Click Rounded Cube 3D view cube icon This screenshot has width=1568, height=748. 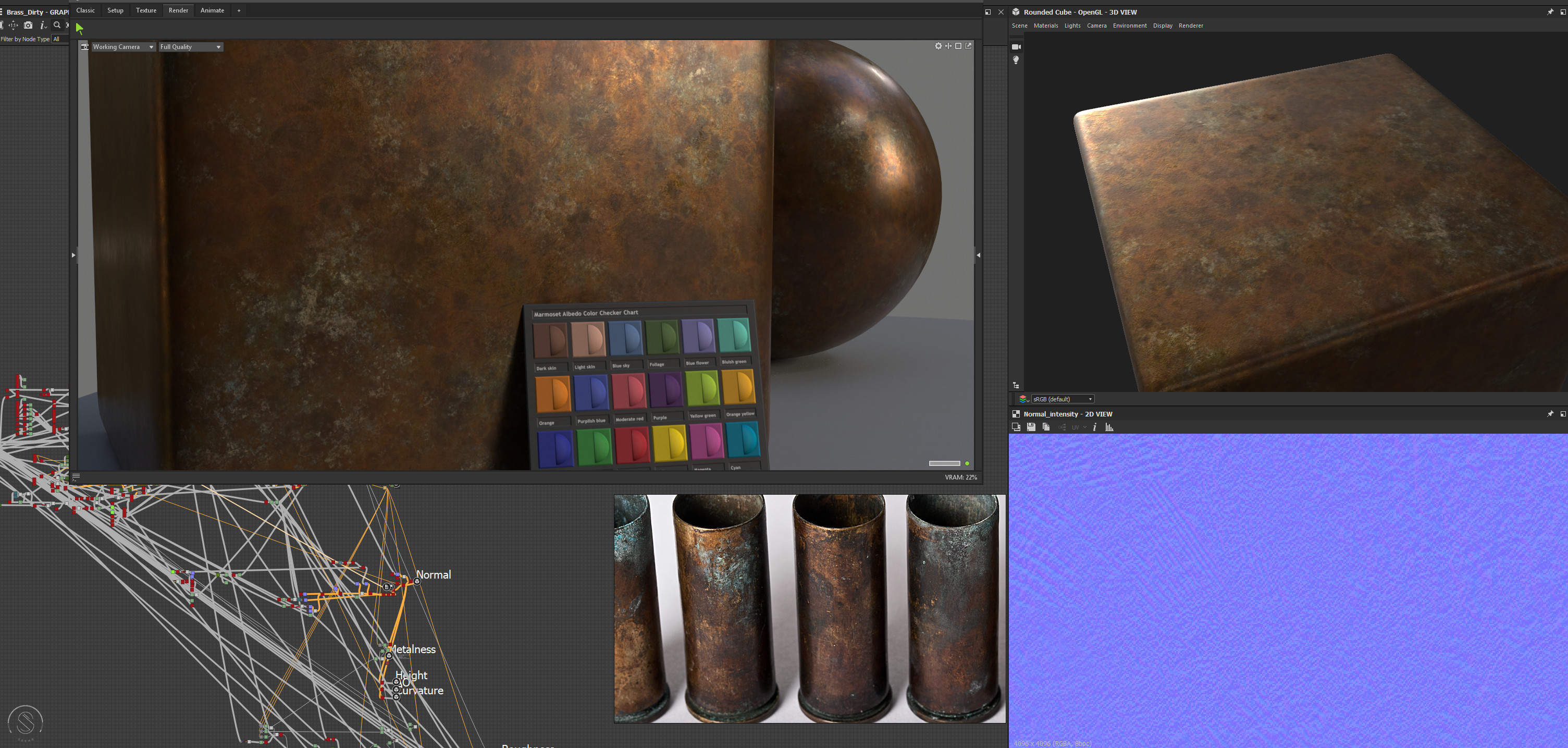pyautogui.click(x=1016, y=12)
